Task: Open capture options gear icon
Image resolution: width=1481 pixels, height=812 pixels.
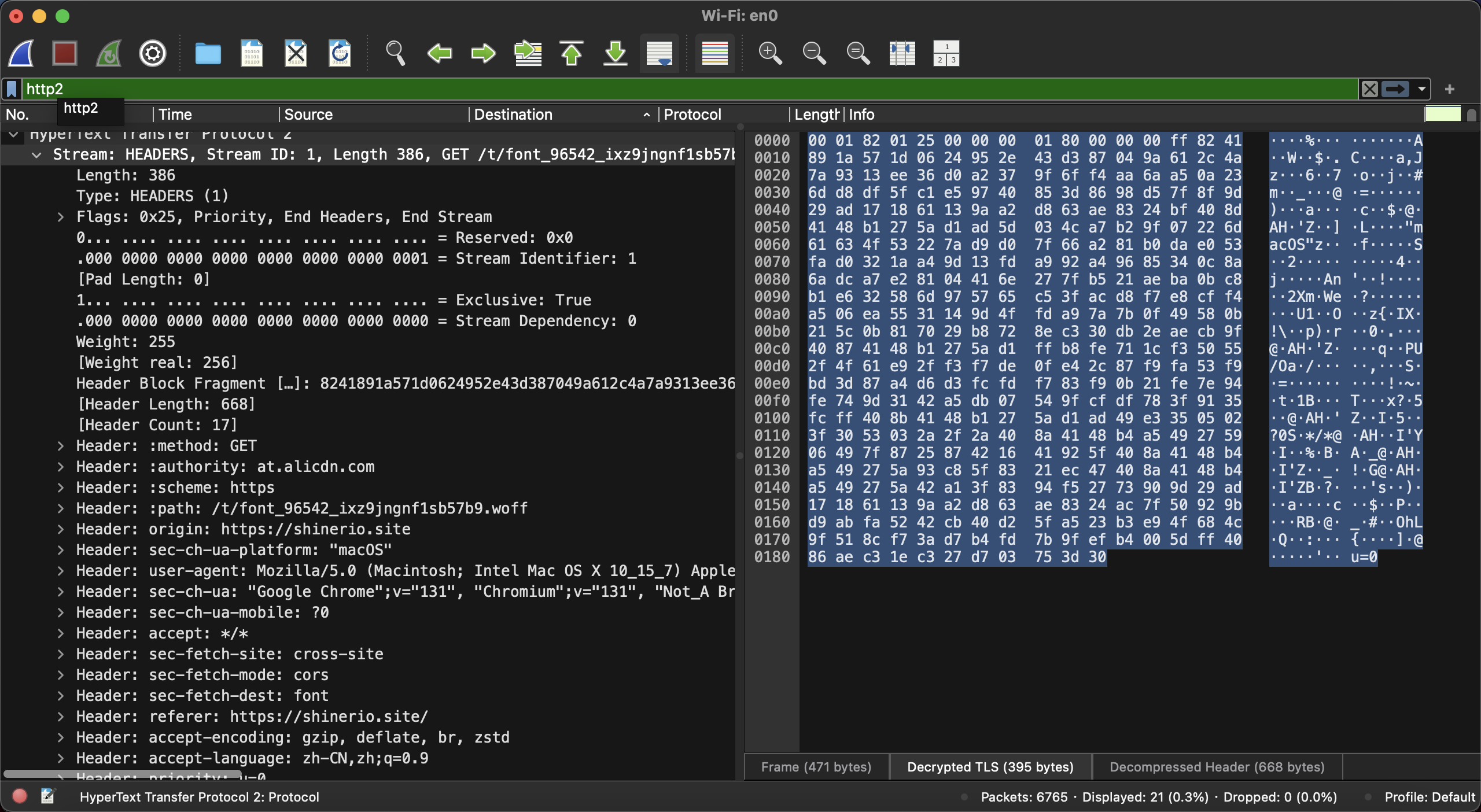Action: pyautogui.click(x=153, y=54)
